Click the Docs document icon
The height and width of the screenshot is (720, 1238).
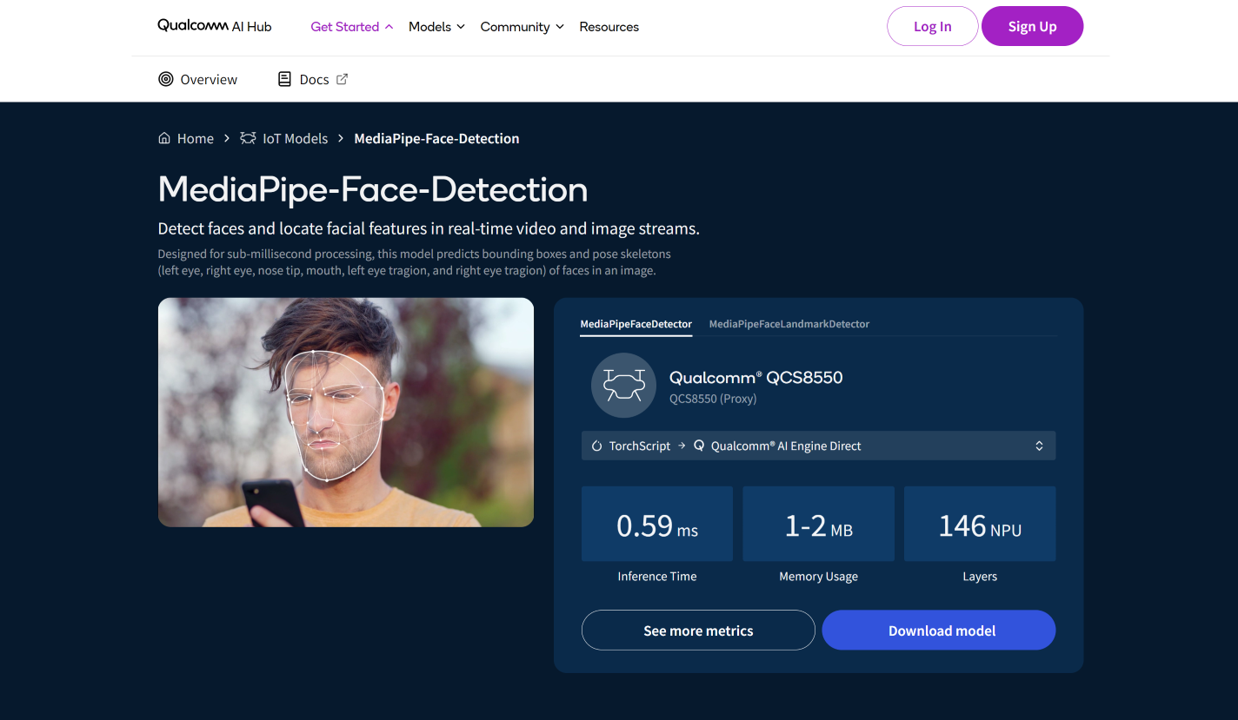[x=284, y=79]
